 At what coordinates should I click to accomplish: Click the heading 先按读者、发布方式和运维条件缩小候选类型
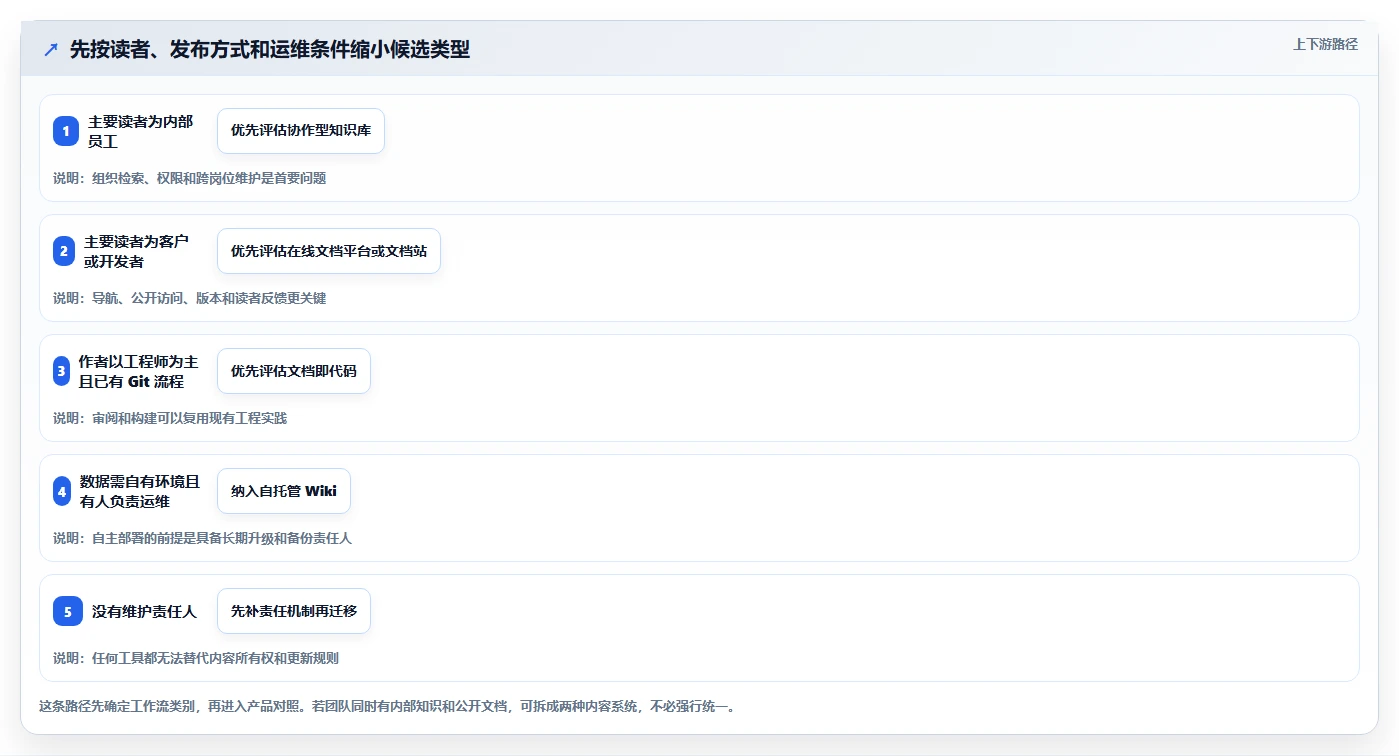270,50
